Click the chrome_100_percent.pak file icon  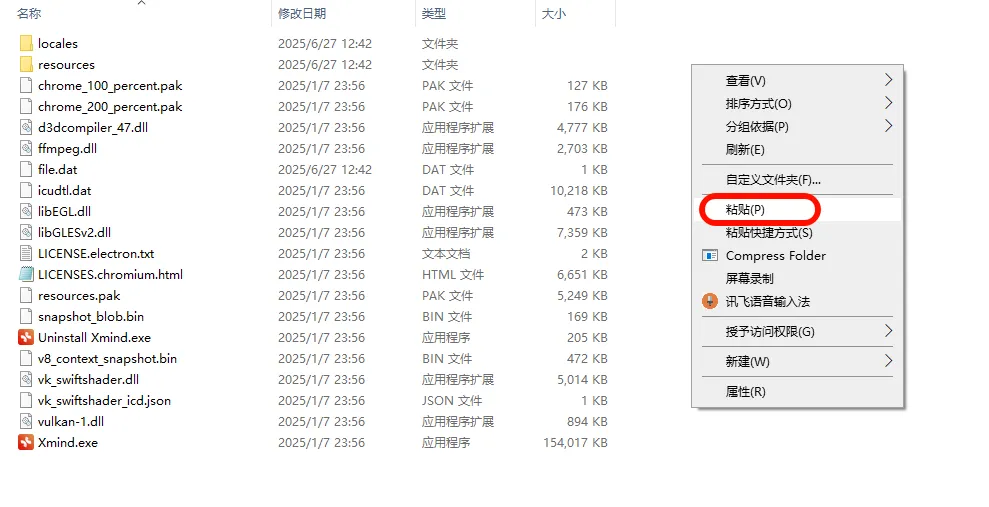point(26,85)
